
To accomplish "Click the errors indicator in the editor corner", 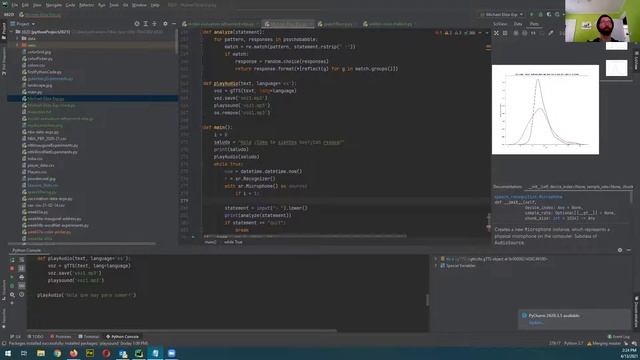I will click(438, 33).
